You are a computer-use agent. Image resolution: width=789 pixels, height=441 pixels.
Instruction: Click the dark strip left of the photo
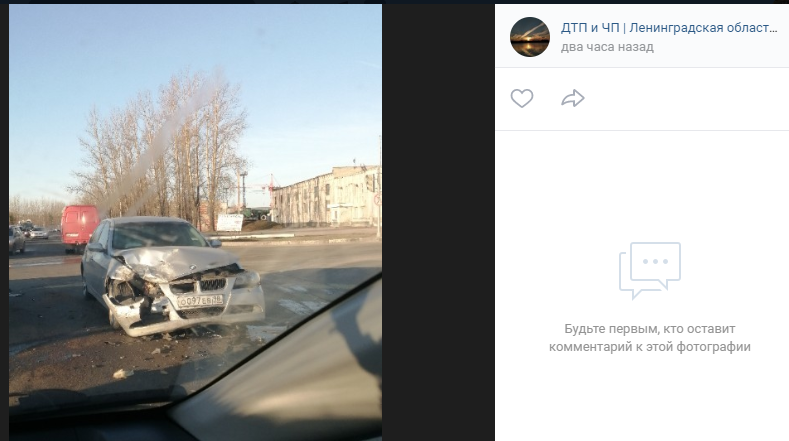[x=5, y=222]
